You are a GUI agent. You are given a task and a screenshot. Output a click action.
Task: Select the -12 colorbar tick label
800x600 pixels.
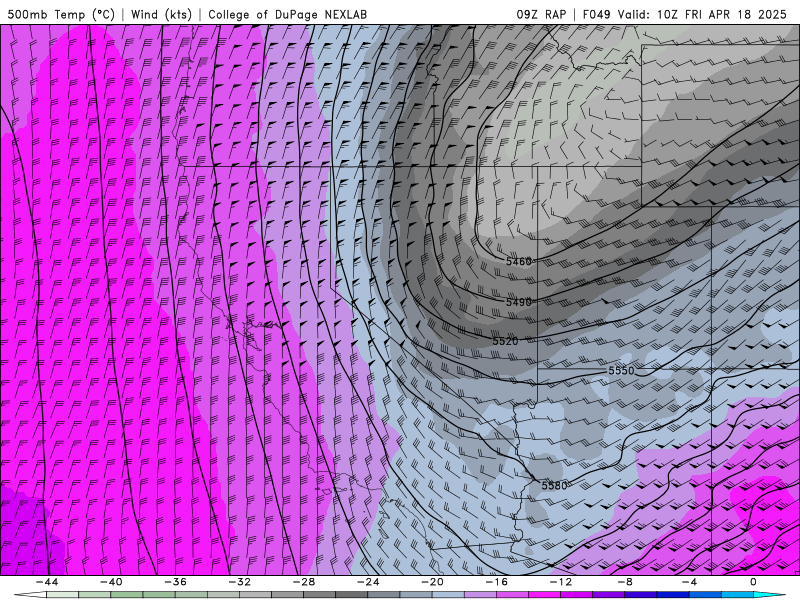coord(561,582)
